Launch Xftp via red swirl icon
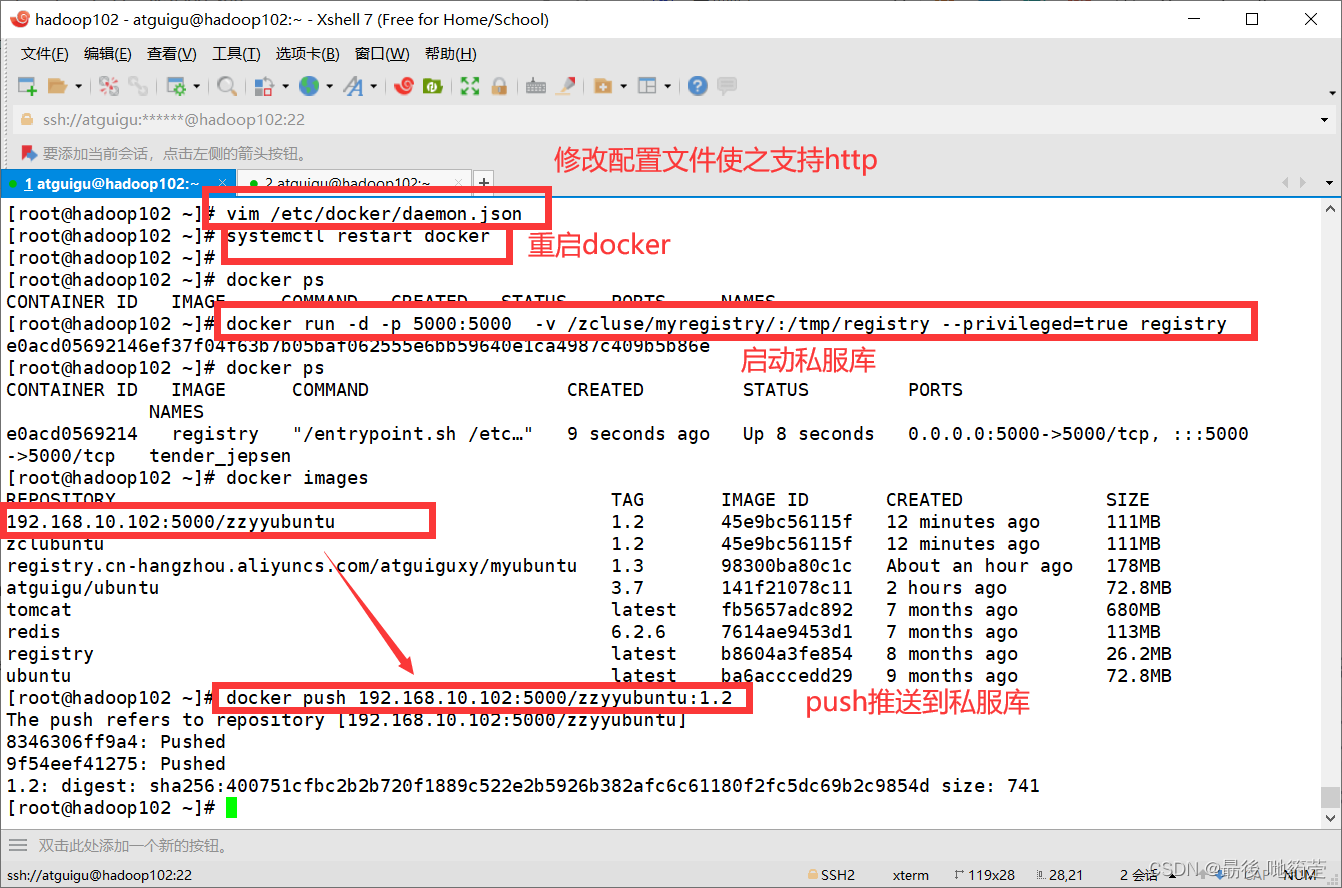 click(404, 86)
